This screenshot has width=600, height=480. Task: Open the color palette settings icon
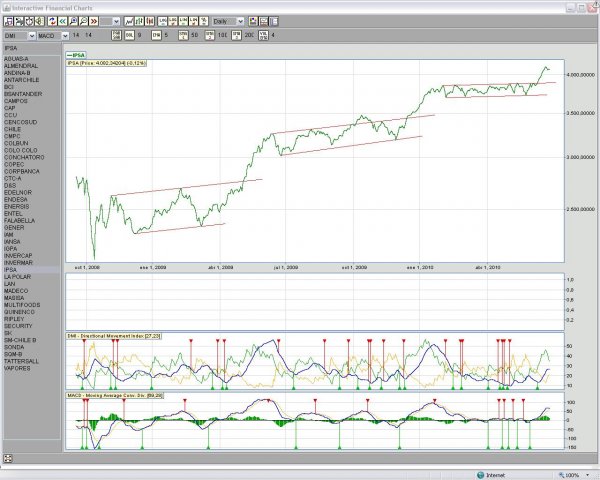tap(253, 21)
